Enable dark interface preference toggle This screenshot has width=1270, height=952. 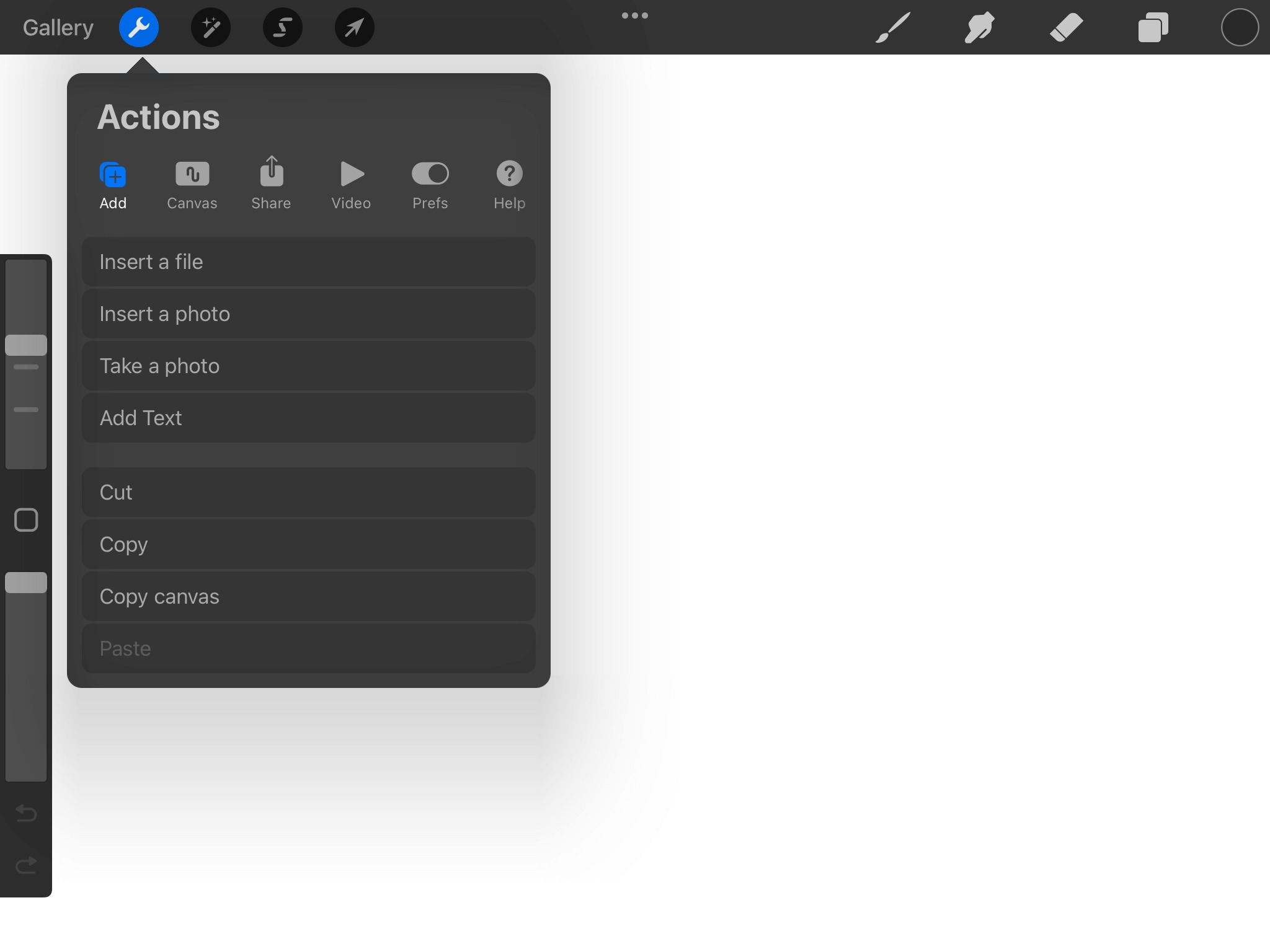coord(430,184)
